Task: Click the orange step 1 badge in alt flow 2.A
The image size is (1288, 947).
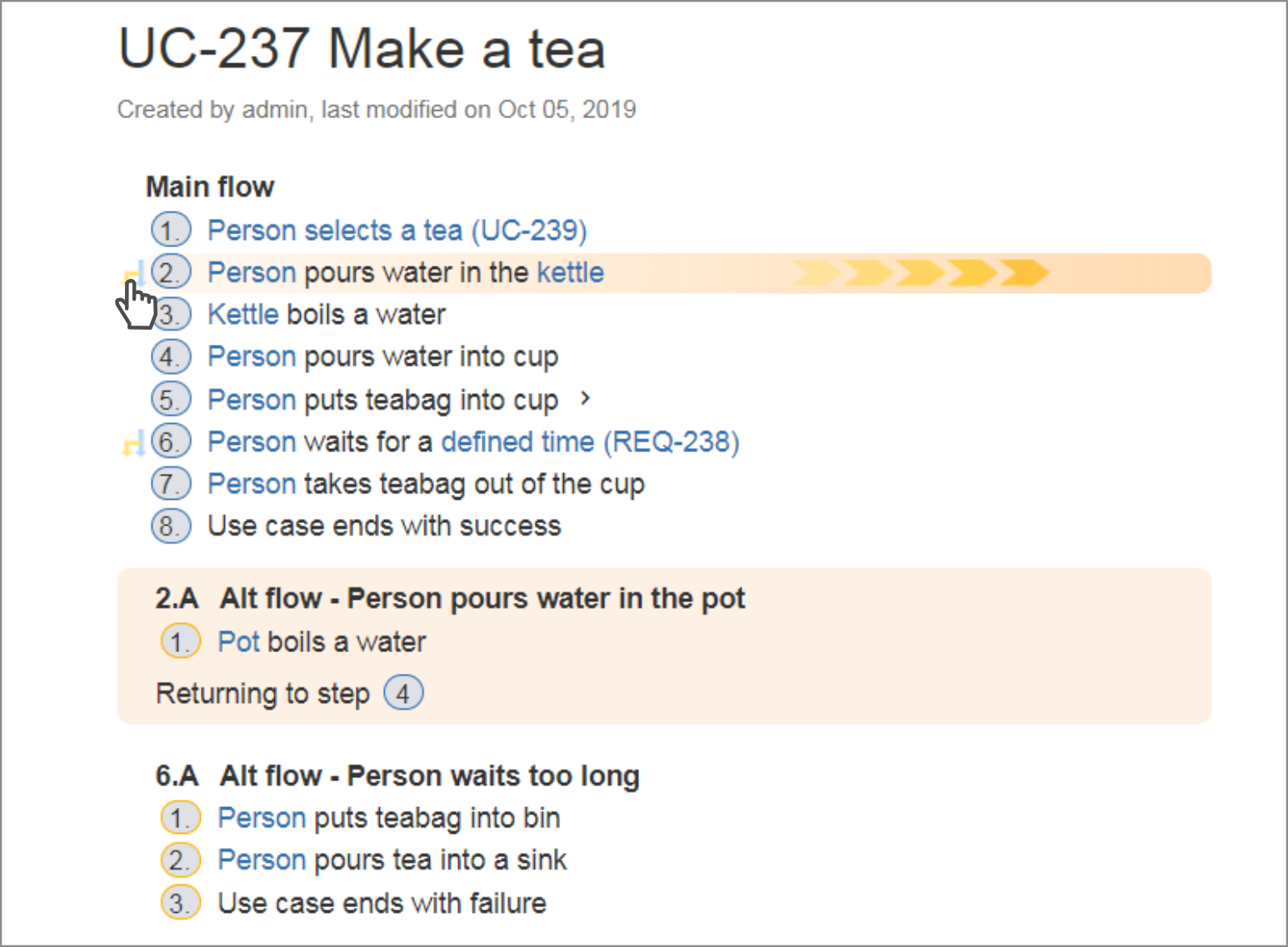Action: click(181, 641)
